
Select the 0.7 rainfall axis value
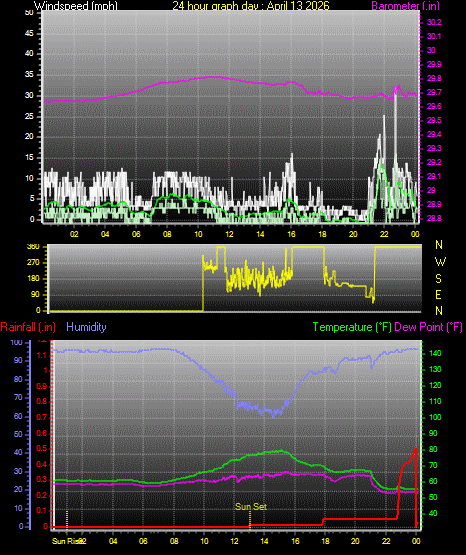tap(42, 418)
